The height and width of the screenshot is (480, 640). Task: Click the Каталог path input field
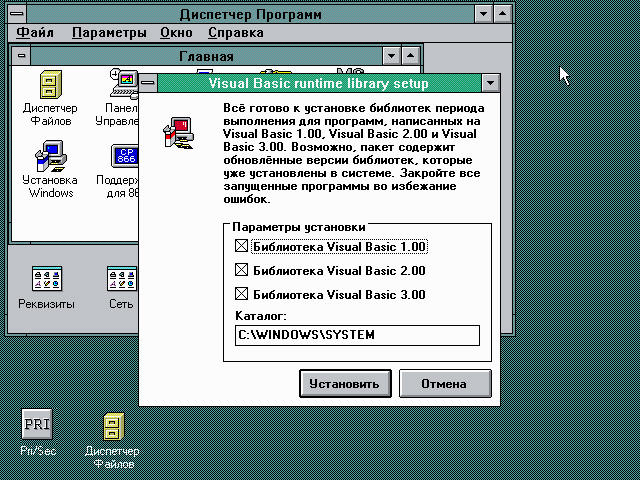[357, 335]
